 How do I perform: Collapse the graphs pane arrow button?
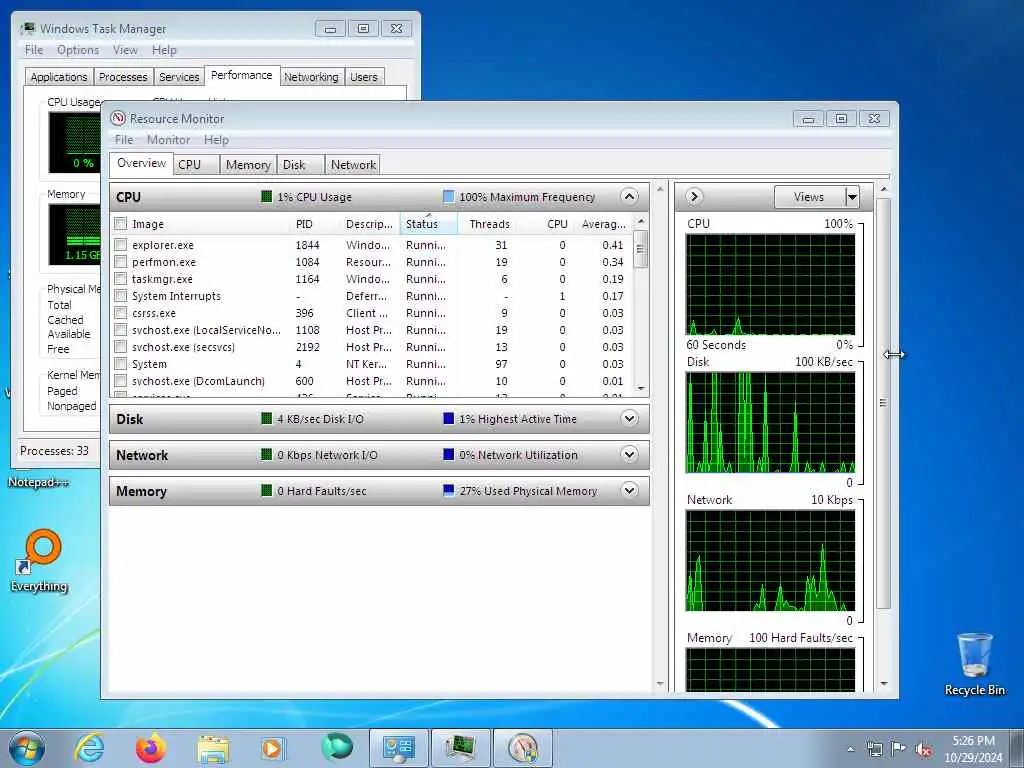[x=694, y=197]
